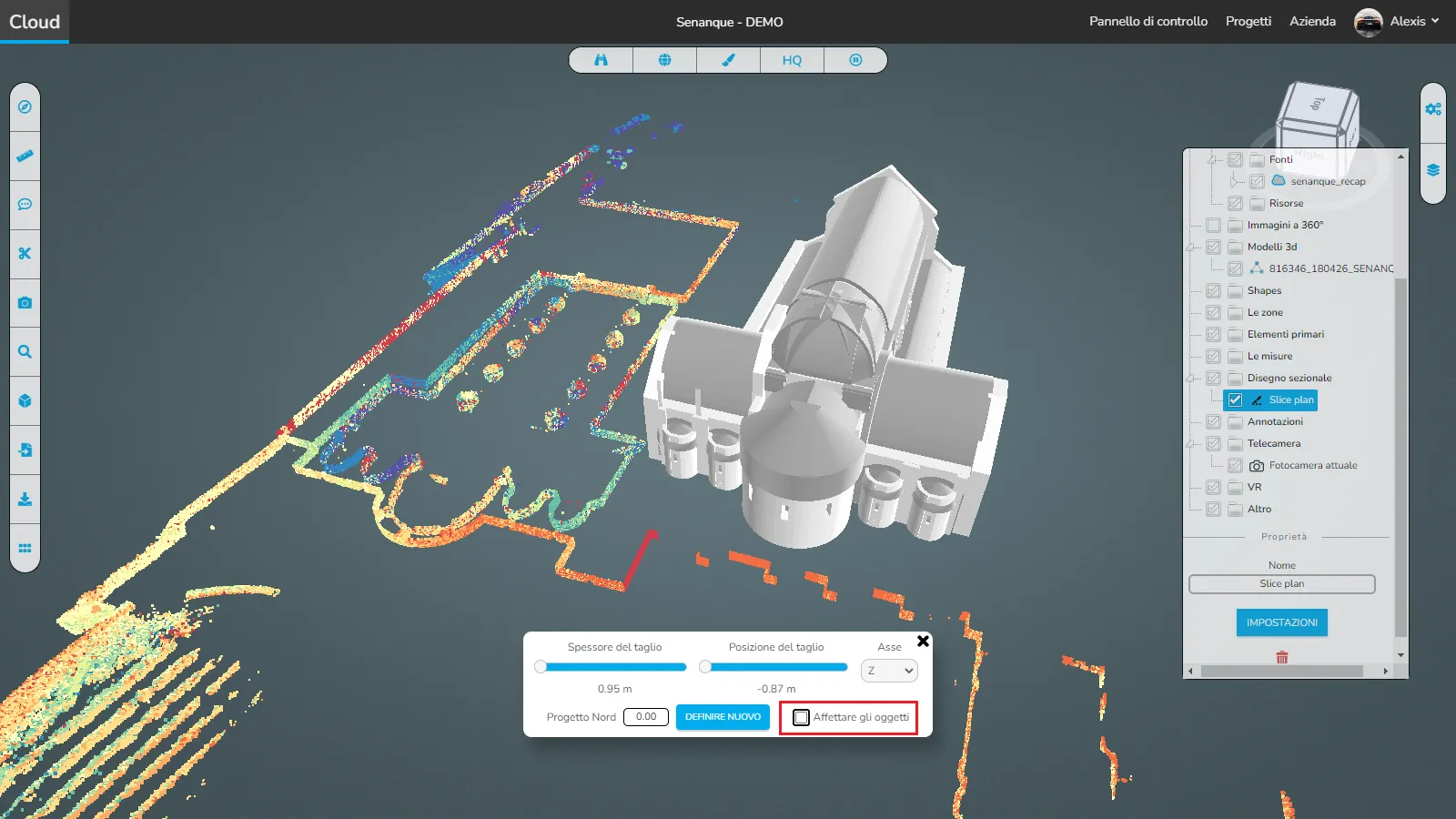Toggle HQ high quality mode
The width and height of the screenshot is (1456, 819).
(x=792, y=60)
